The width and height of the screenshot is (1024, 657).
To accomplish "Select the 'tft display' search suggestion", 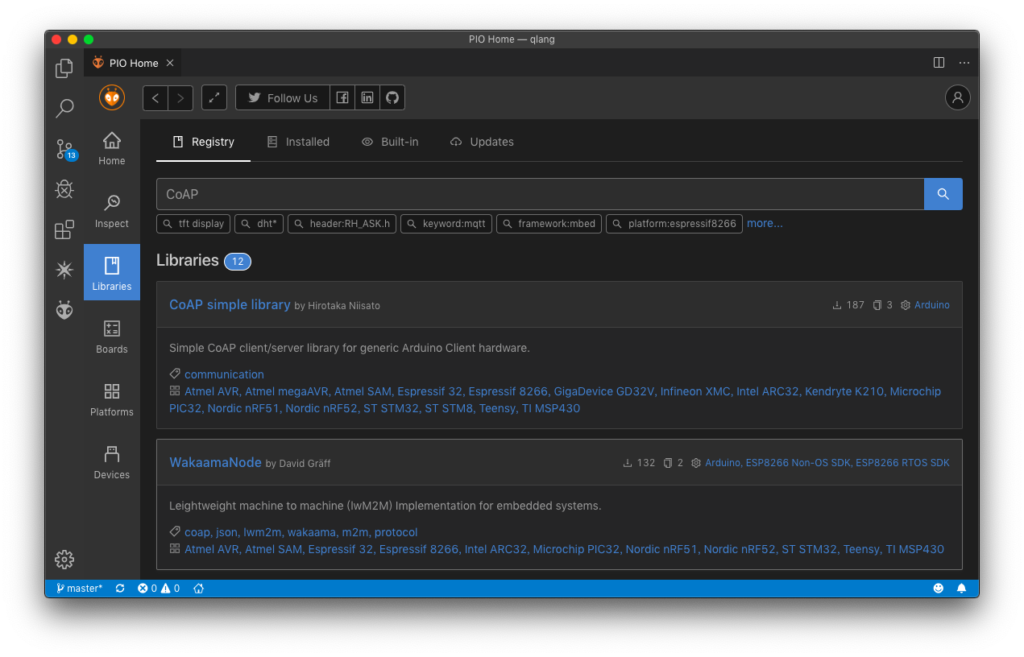I will click(x=193, y=223).
